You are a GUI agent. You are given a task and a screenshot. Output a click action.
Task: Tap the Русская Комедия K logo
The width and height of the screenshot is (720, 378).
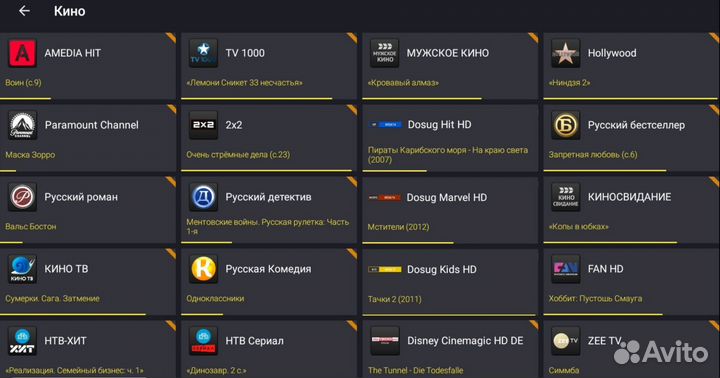click(203, 269)
